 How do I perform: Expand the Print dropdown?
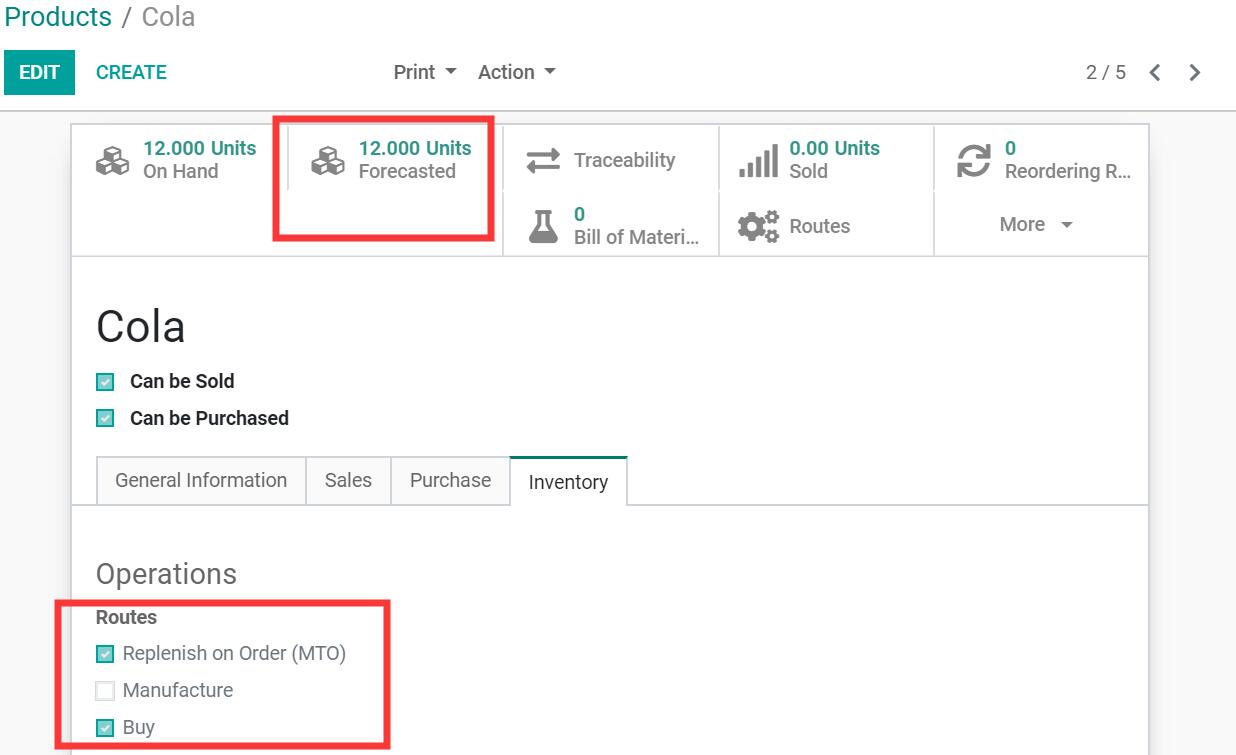point(424,73)
